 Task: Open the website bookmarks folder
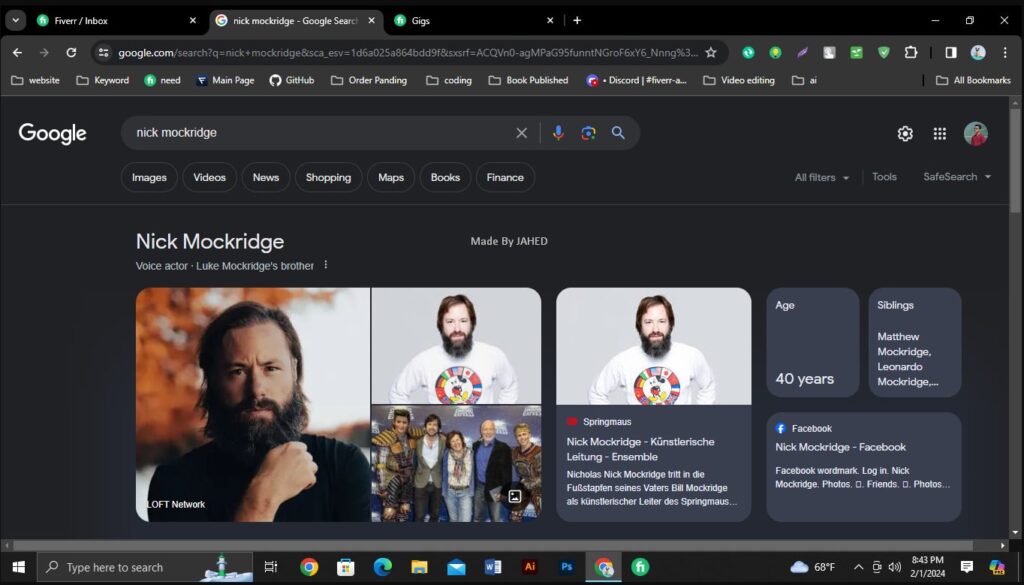click(x=35, y=80)
